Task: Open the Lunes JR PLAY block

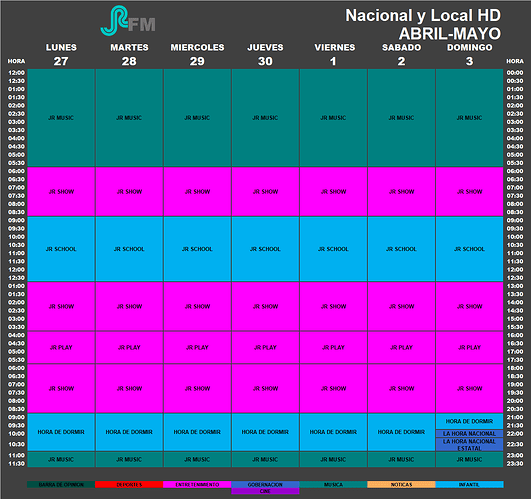Action: pyautogui.click(x=61, y=347)
